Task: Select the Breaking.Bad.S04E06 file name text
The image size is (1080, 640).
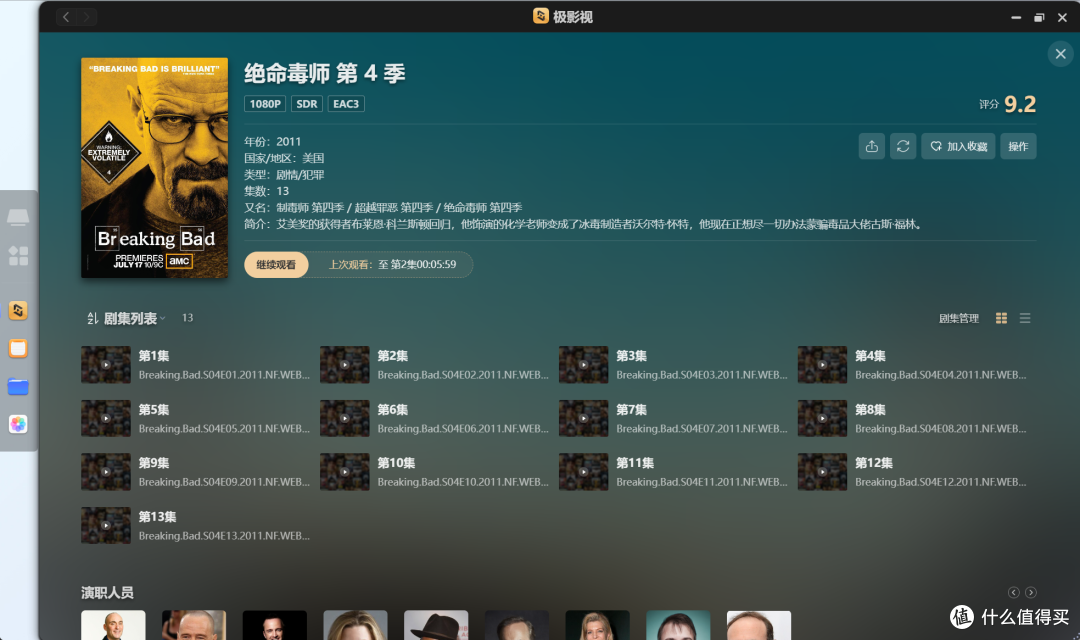Action: pos(463,429)
